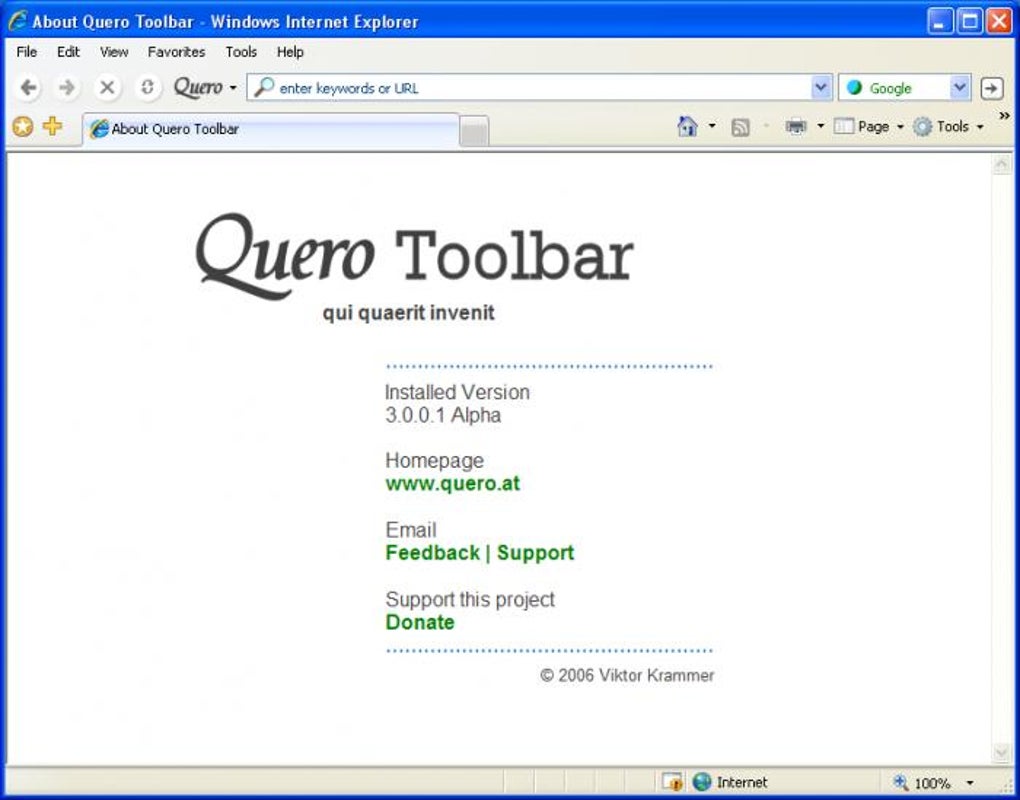The height and width of the screenshot is (800, 1020).
Task: Open the View menu
Action: click(x=114, y=52)
